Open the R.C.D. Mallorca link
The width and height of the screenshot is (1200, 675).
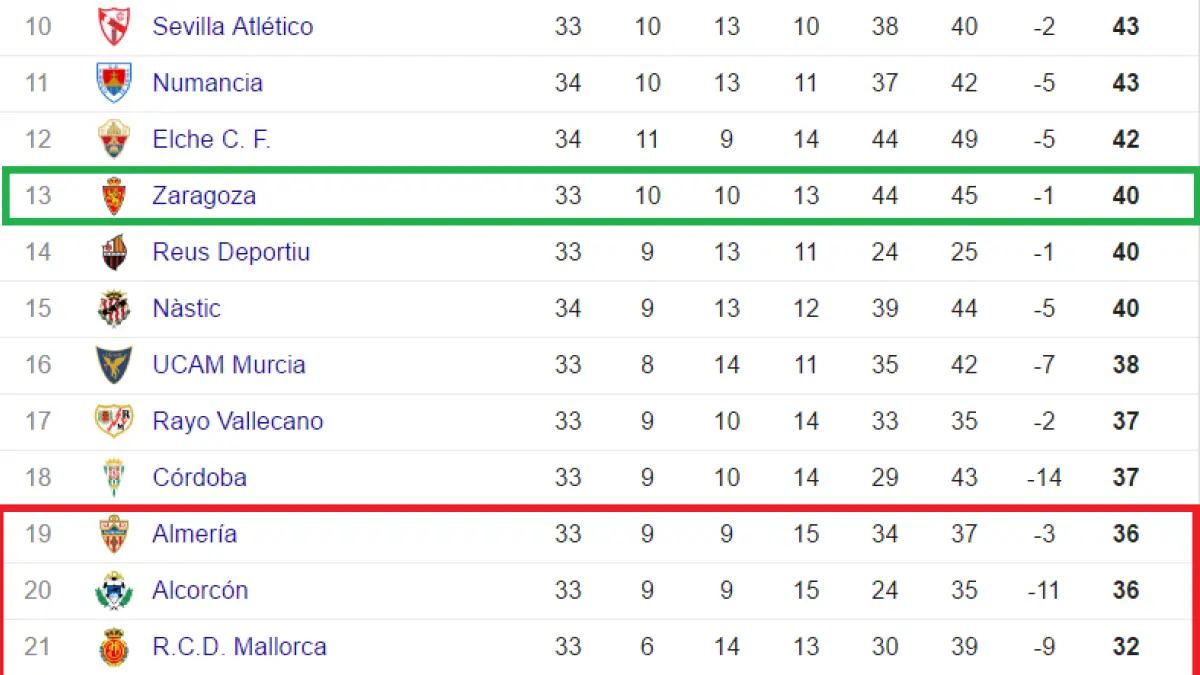click(239, 647)
